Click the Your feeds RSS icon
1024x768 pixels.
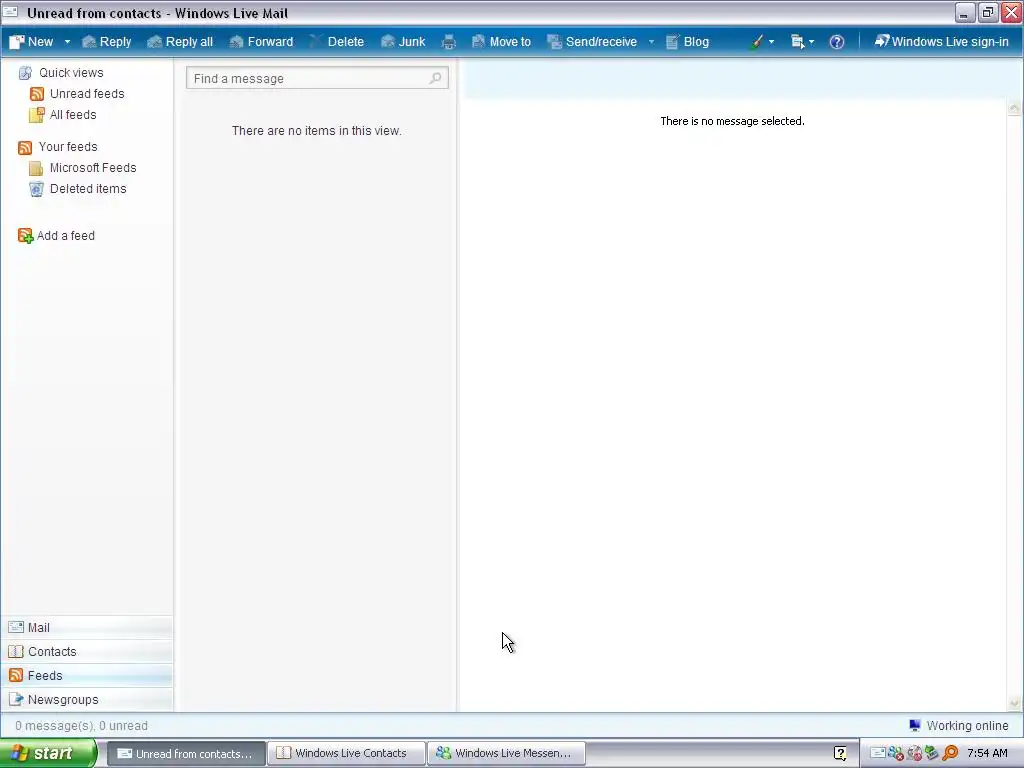25,148
